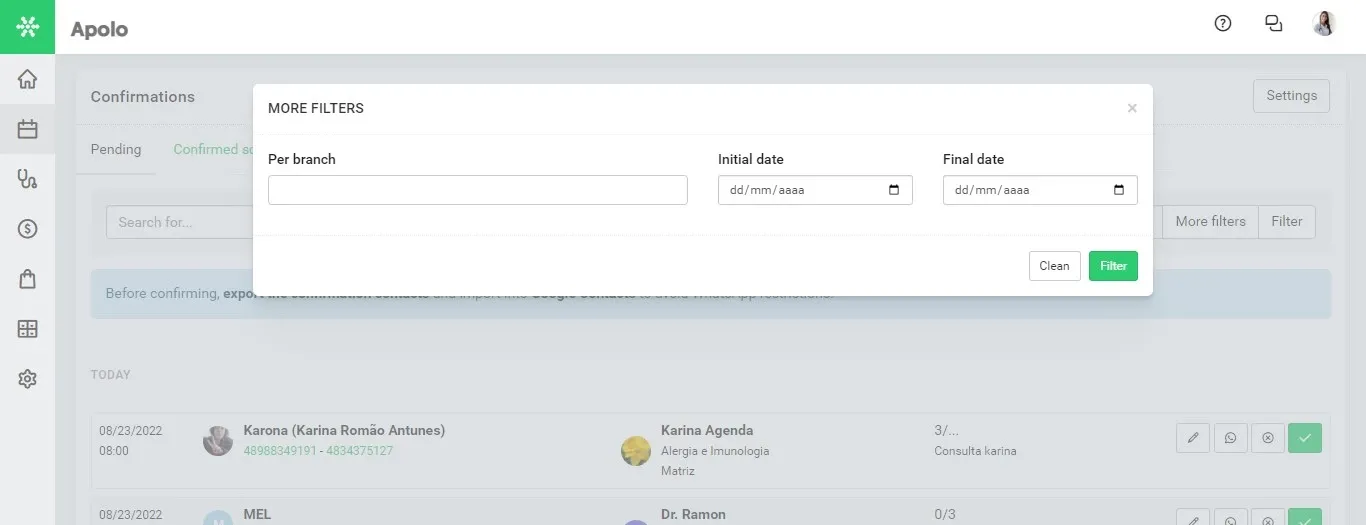1366x525 pixels.
Task: Cancel Karona appointment with x icon
Action: coord(1267,438)
